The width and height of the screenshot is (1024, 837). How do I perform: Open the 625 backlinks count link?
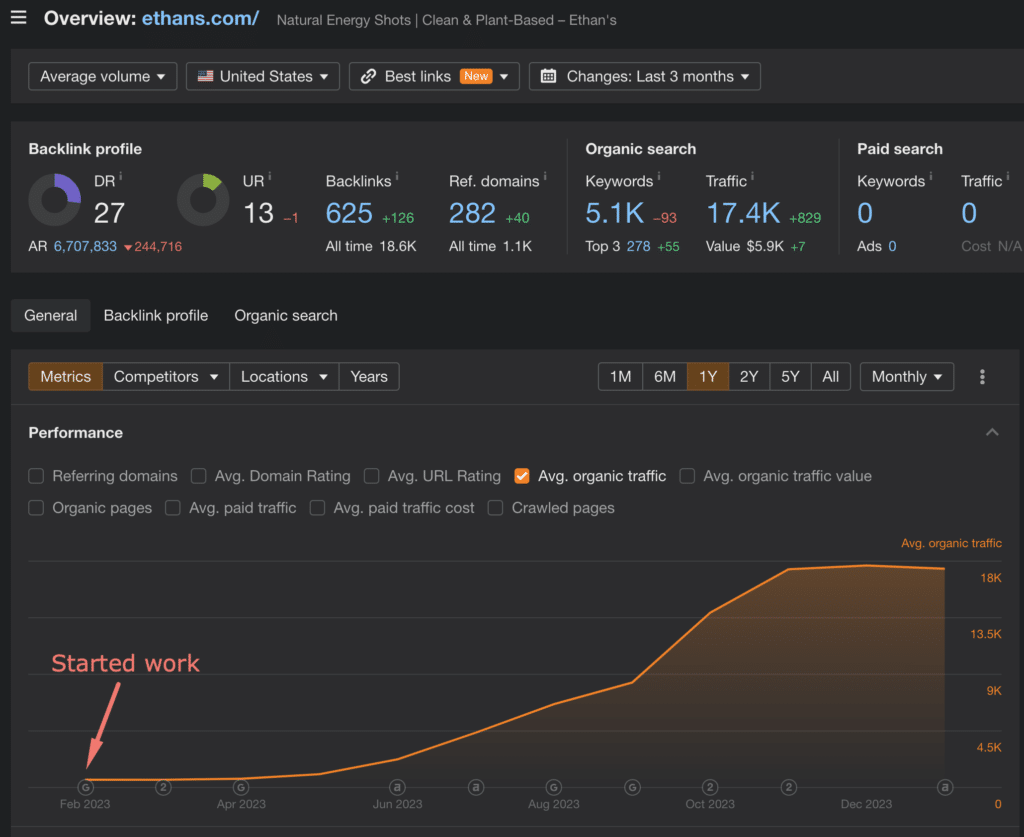coord(349,213)
